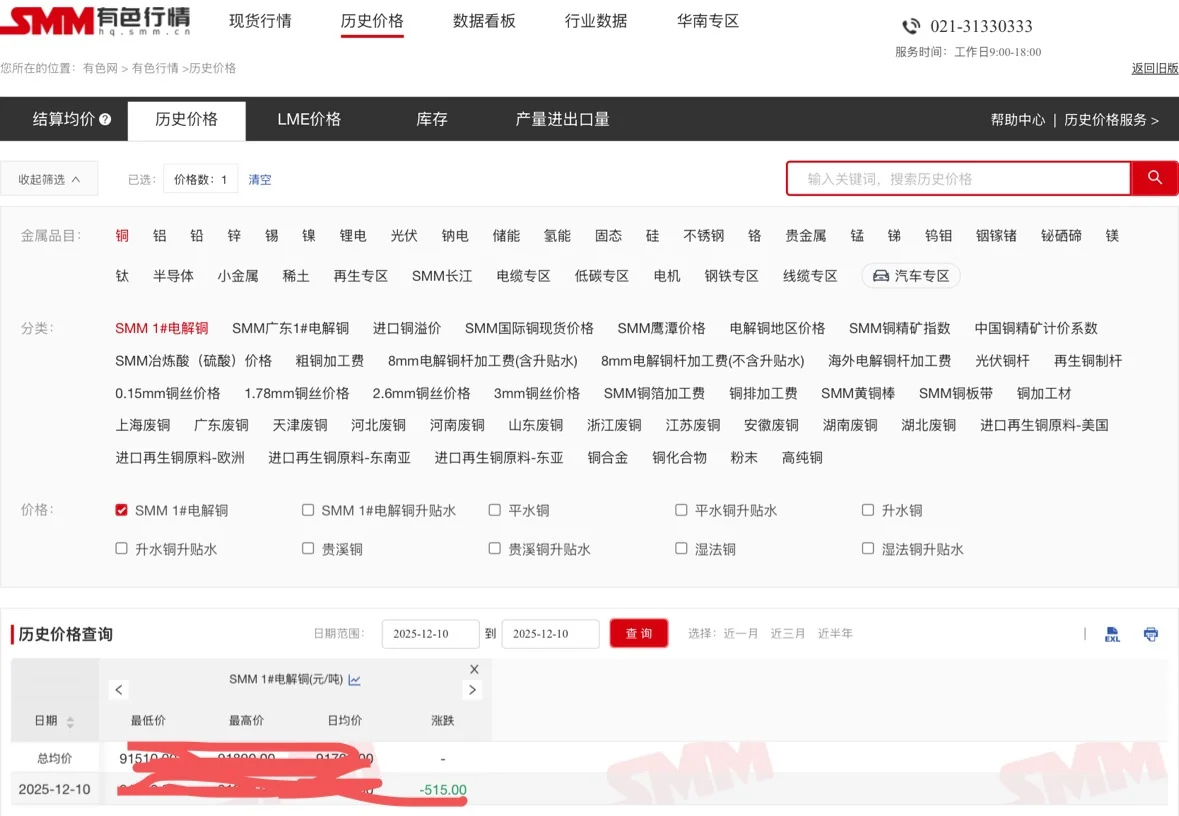Open 返回旧版 to return to old version
The image size is (1179, 816).
[x=1155, y=68]
